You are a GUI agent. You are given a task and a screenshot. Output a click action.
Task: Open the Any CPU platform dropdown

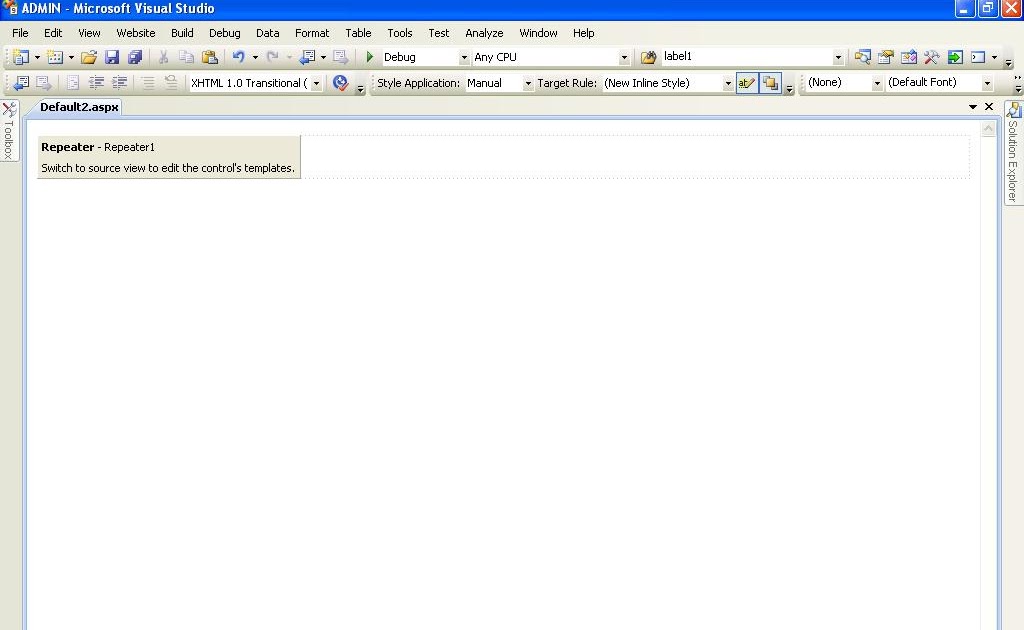click(623, 56)
